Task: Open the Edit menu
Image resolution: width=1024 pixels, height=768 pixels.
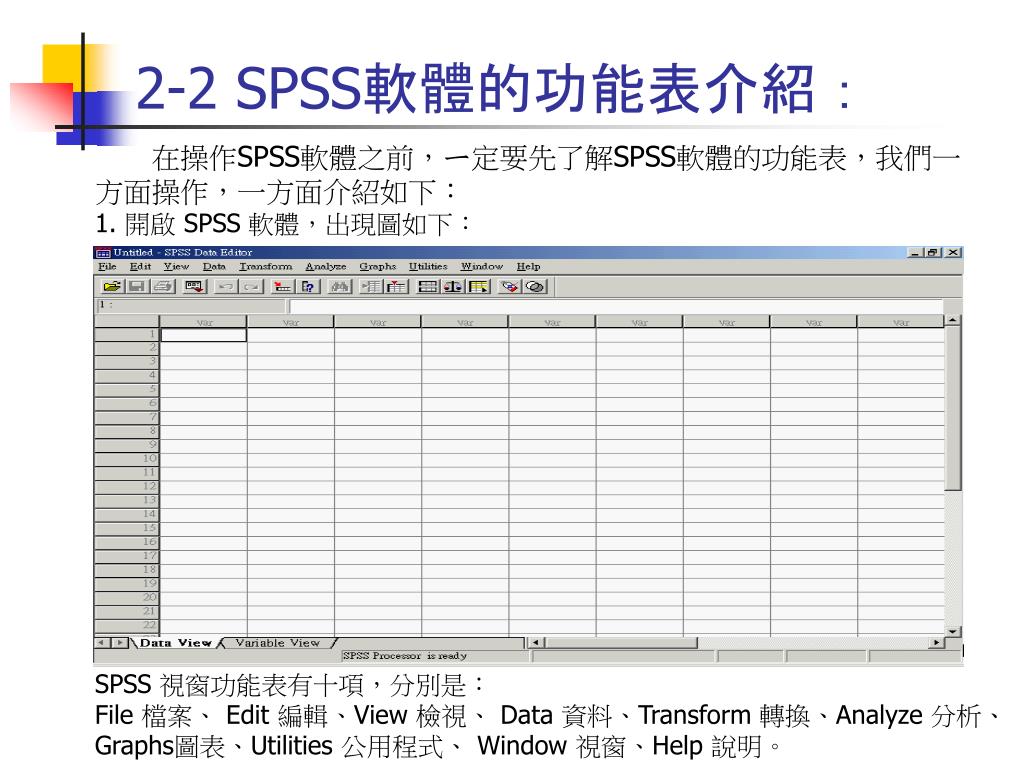Action: point(140,266)
